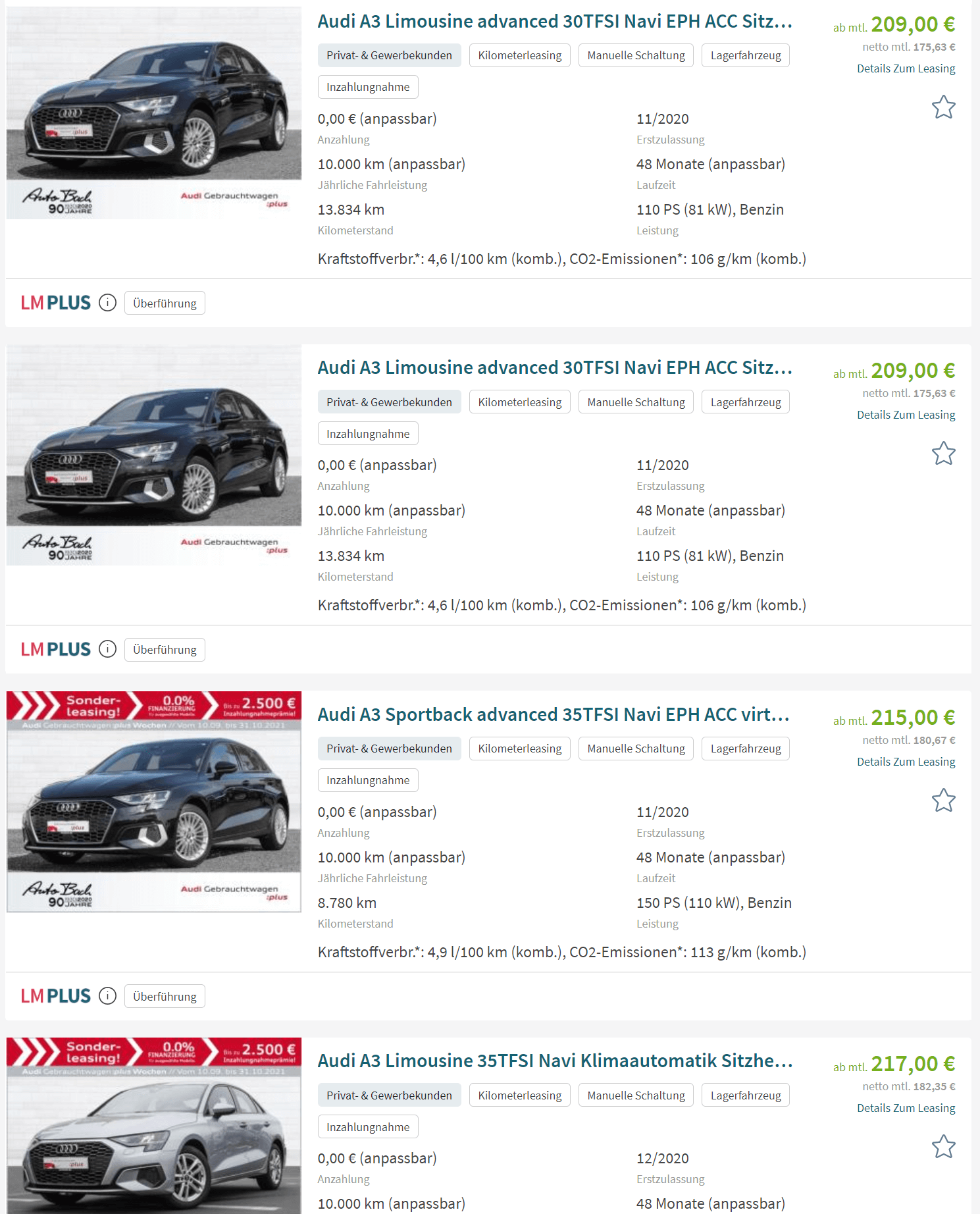Select Manuelle Schaltung tag in 217,00 € listing
This screenshot has width=980, height=1214.
click(636, 1095)
